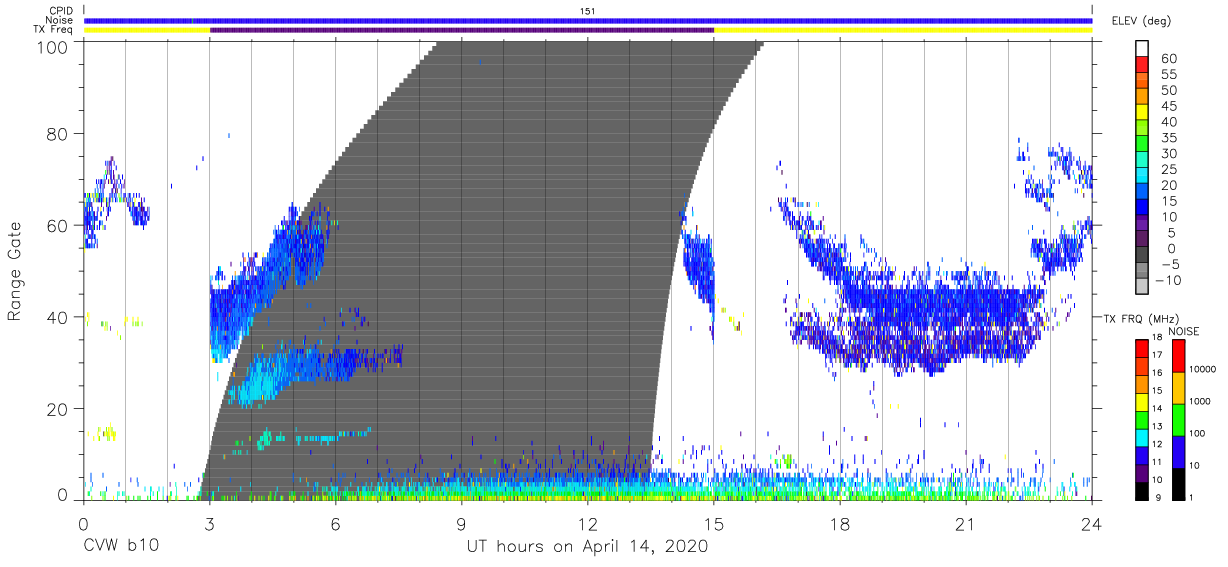Click the CVW b10 radar beam label

[119, 546]
